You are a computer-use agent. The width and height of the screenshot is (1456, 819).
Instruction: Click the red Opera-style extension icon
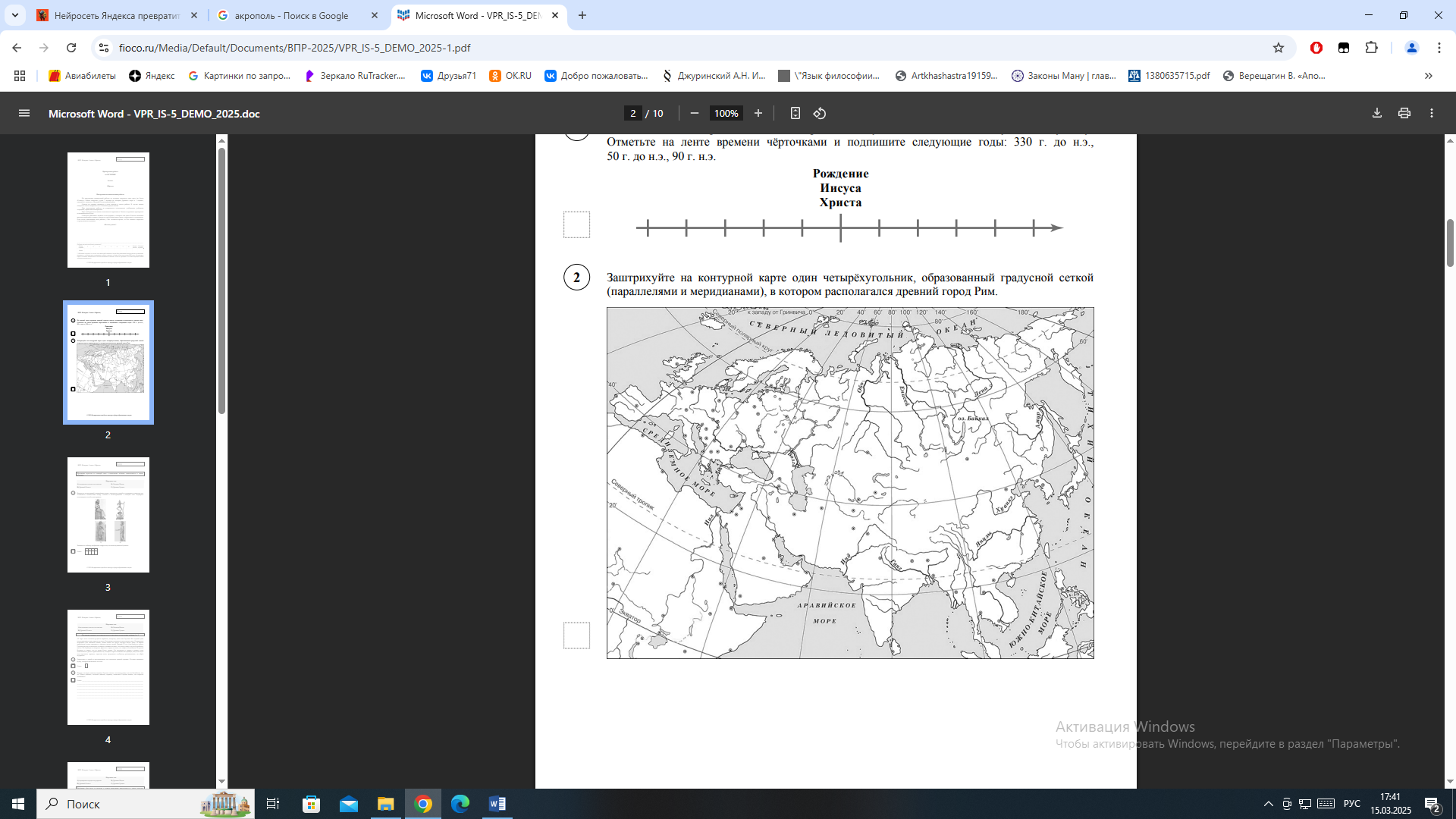tap(1316, 48)
